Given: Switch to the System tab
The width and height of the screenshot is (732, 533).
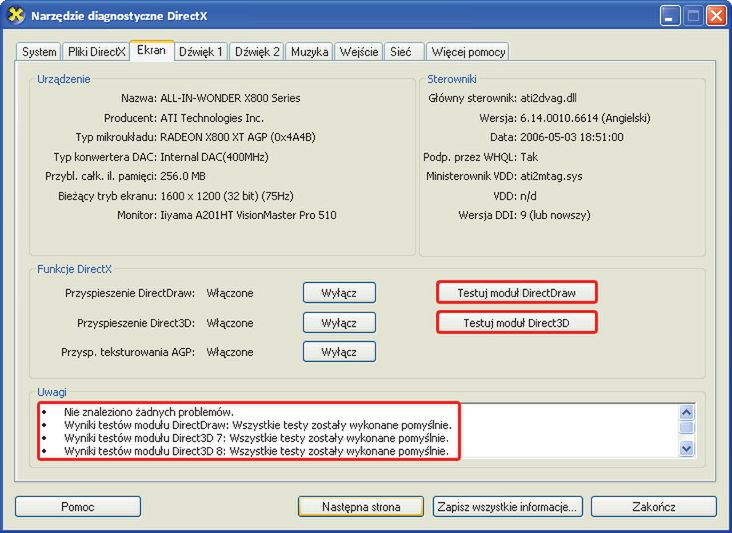Looking at the screenshot, I should (39, 52).
